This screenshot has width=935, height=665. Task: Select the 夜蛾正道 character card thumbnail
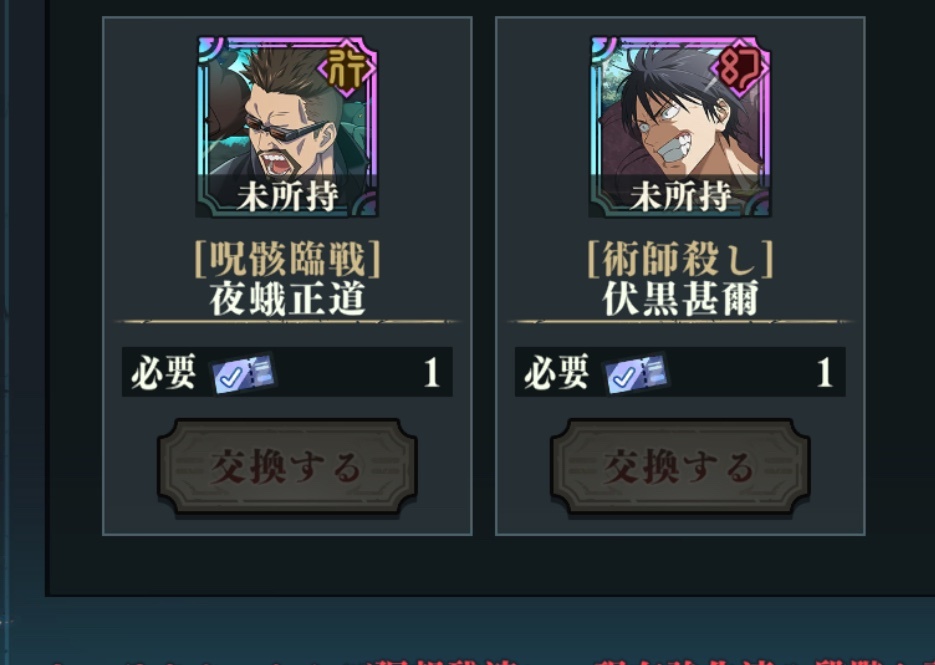point(287,126)
